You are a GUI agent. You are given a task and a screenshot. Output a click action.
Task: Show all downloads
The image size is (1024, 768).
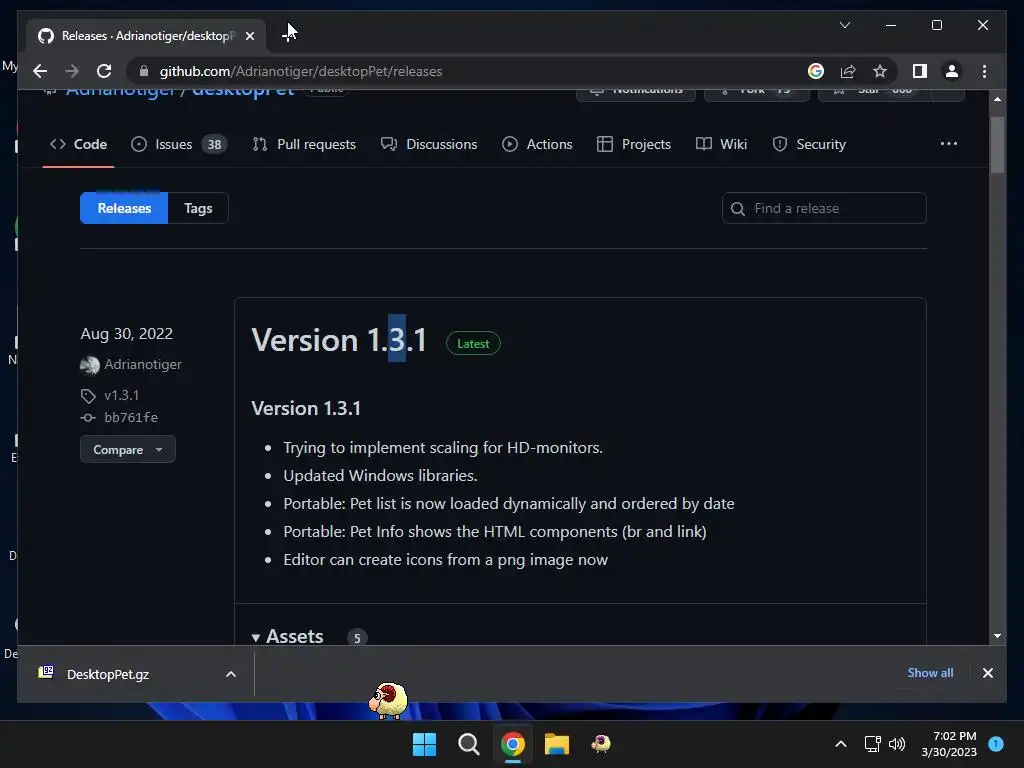pyautogui.click(x=930, y=673)
